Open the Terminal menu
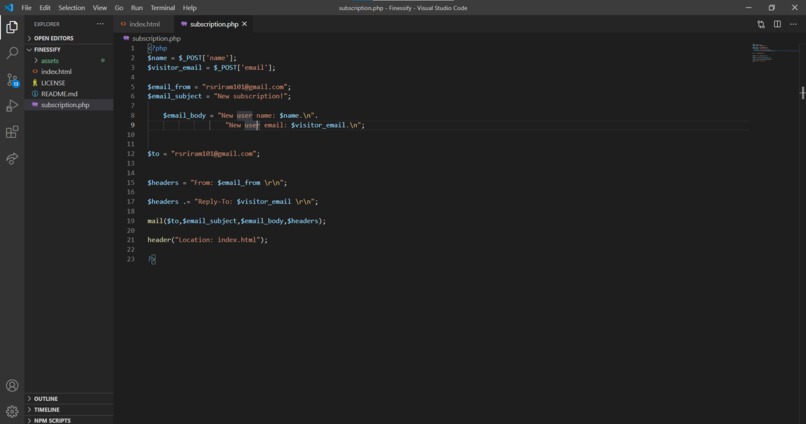 [x=162, y=8]
